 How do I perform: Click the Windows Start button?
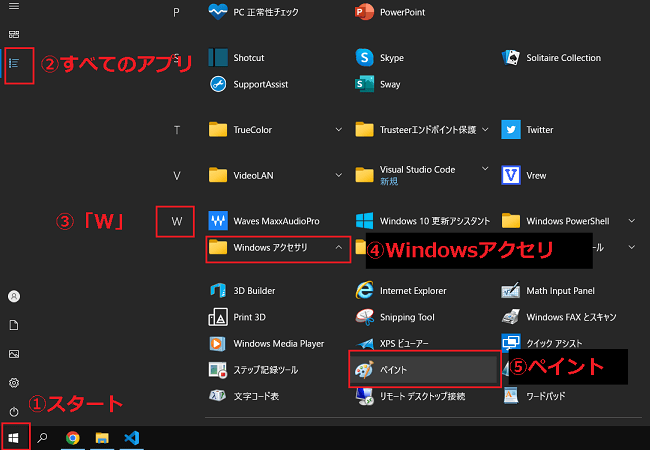point(14,438)
